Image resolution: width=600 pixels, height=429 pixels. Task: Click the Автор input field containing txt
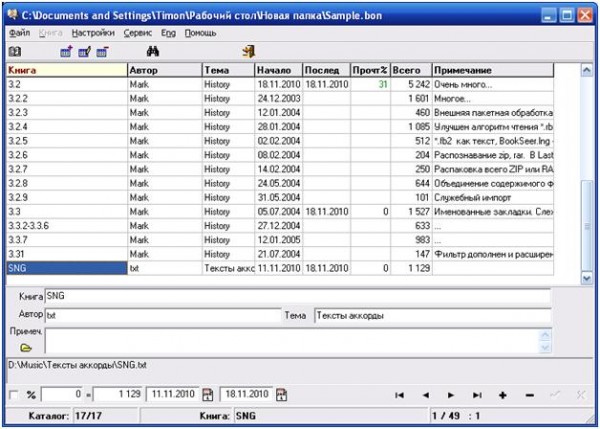(x=163, y=315)
